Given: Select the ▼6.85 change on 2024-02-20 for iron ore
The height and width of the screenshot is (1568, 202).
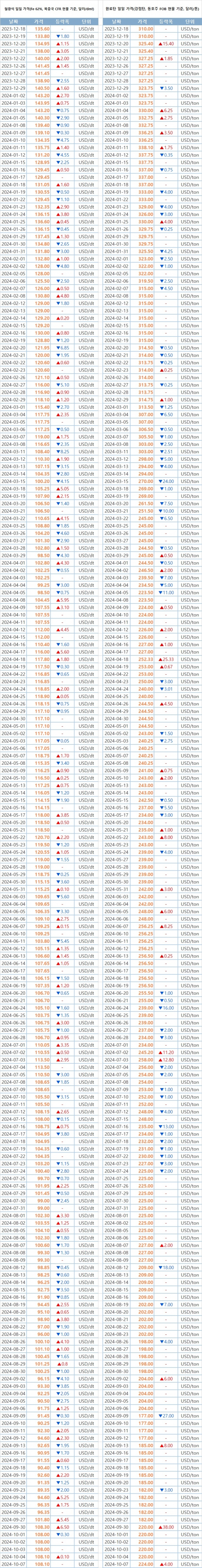Looking at the screenshot, I should (63, 348).
